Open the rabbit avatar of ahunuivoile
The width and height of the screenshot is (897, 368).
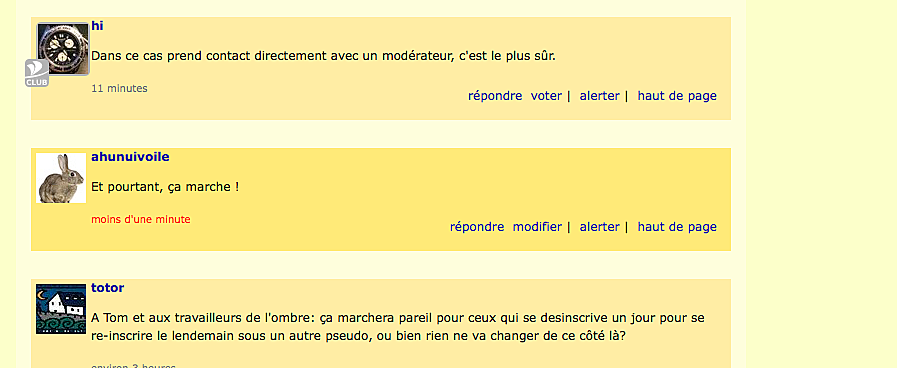tap(61, 178)
